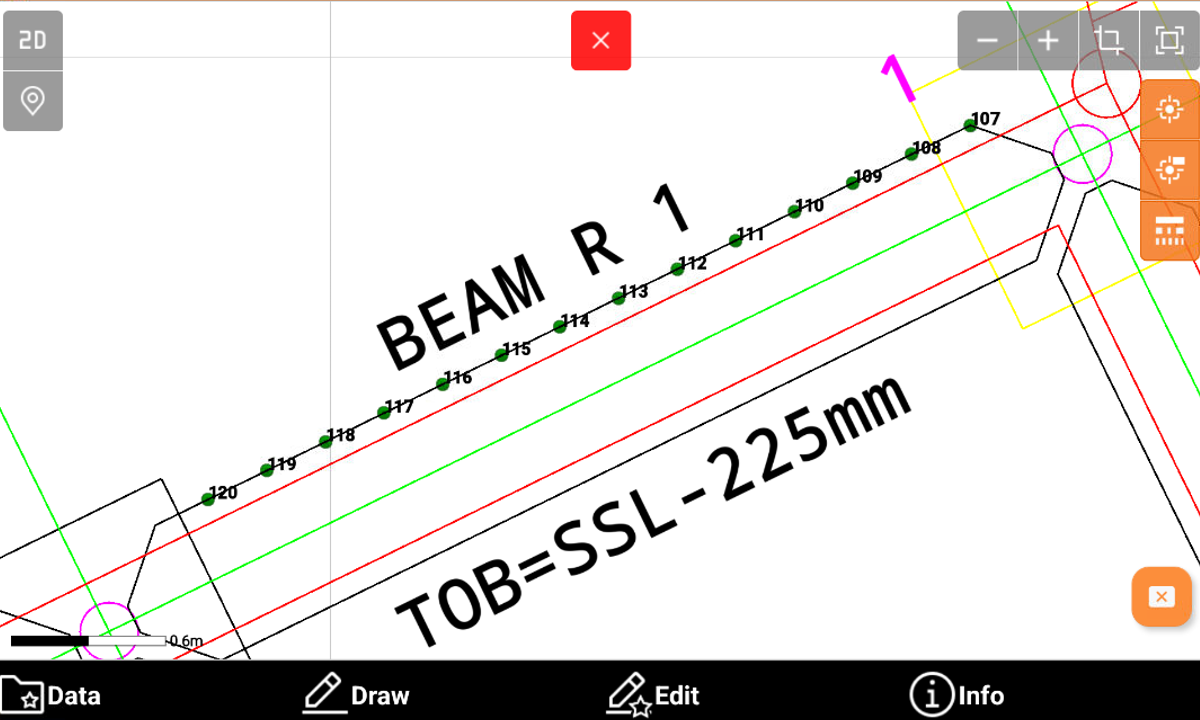This screenshot has height=720, width=1200.
Task: Zoom out using the minus button
Action: pyautogui.click(x=987, y=41)
